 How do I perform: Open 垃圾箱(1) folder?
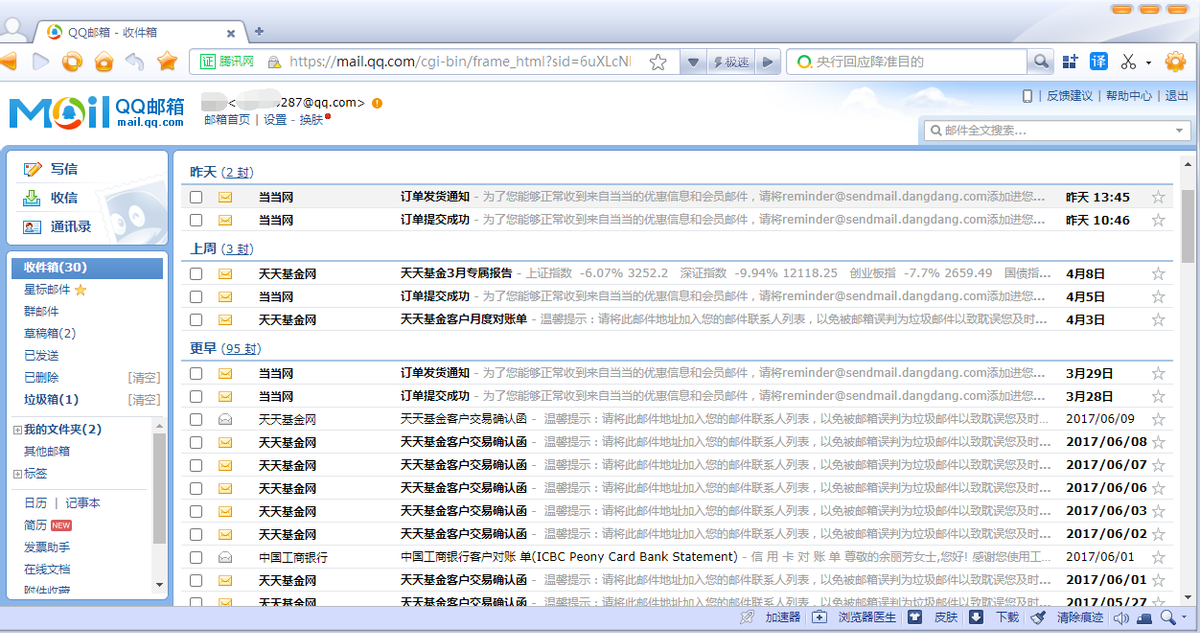pyautogui.click(x=51, y=400)
